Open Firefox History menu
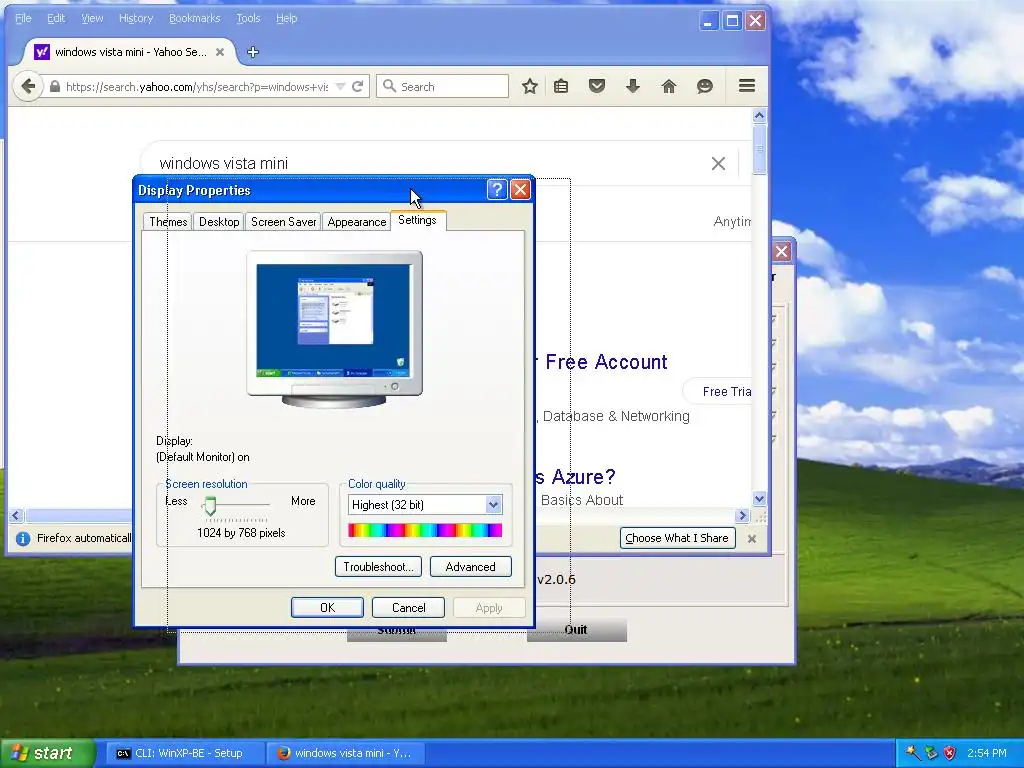 136,18
